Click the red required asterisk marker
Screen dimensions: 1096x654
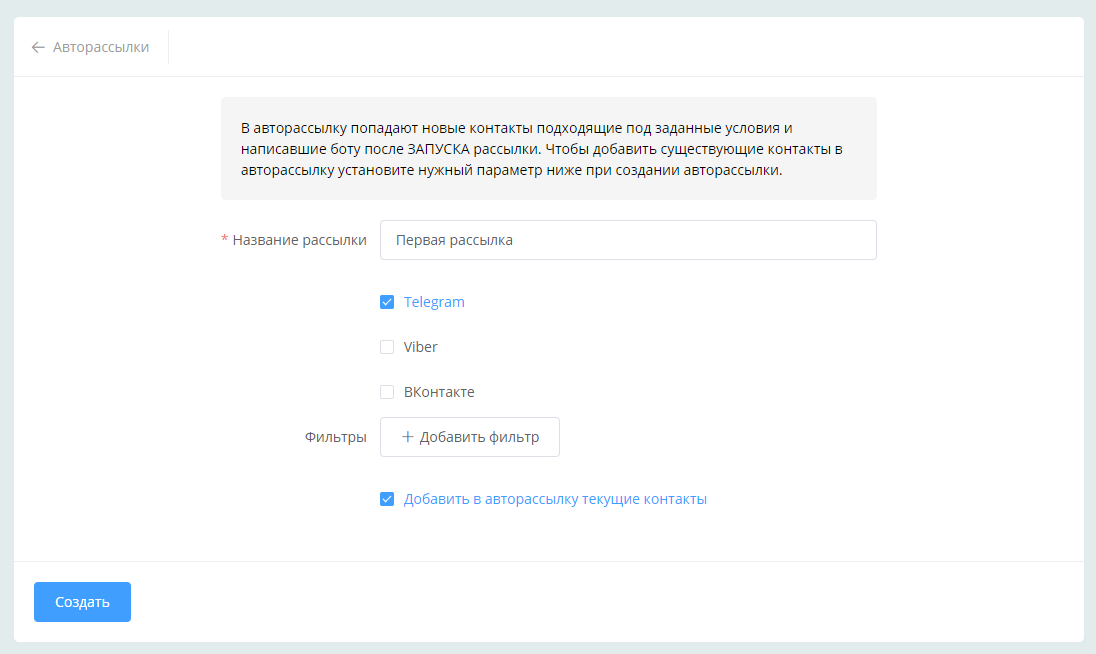click(224, 240)
